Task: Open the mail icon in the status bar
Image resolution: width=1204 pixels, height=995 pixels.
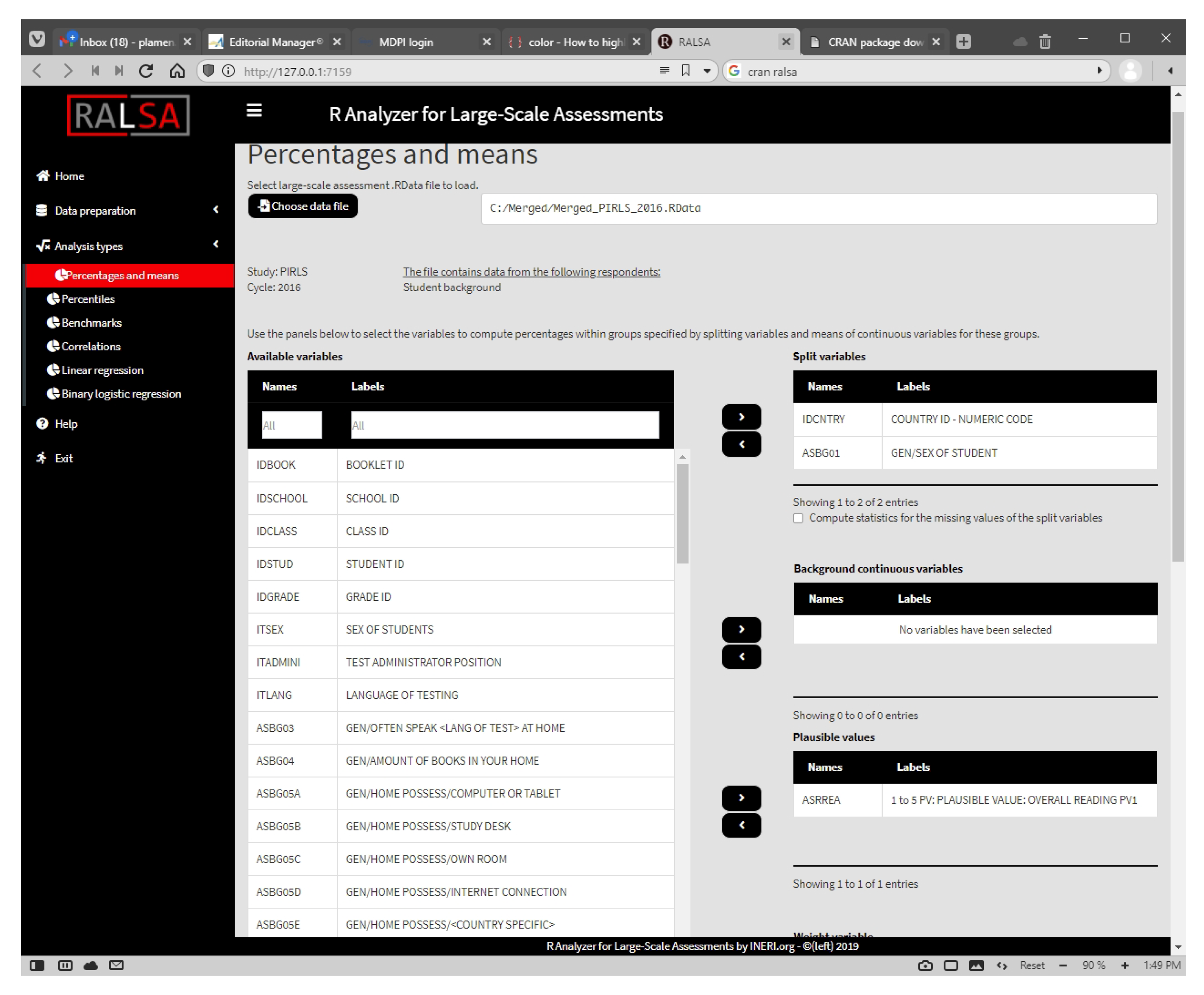Action: (116, 965)
